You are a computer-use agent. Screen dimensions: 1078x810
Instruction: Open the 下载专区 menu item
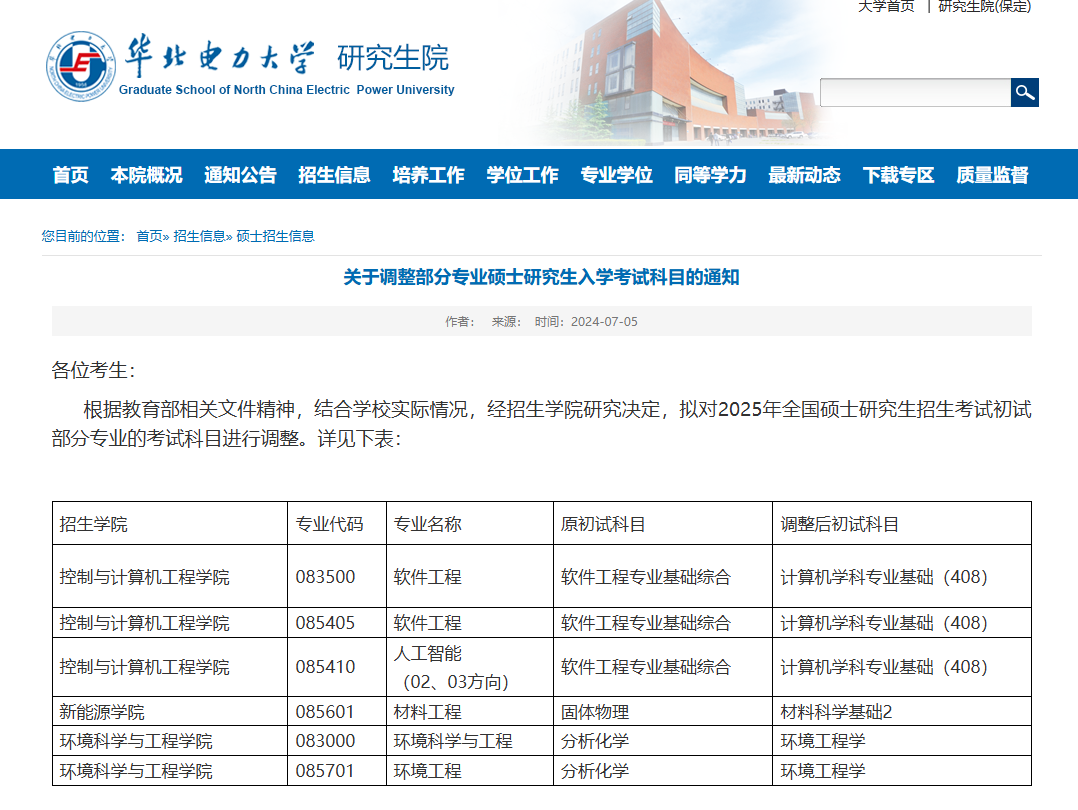(x=898, y=175)
